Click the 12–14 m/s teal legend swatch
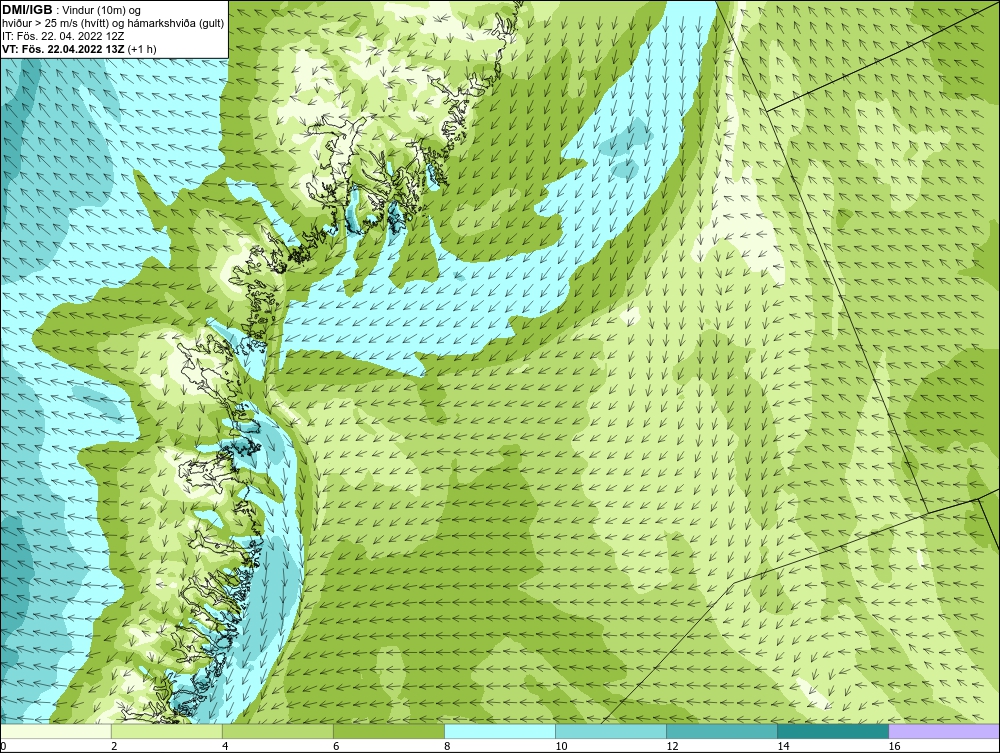Image resolution: width=1000 pixels, height=753 pixels. pyautogui.click(x=721, y=731)
